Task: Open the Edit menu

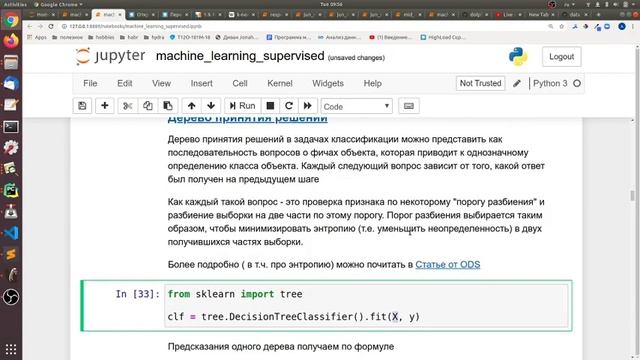Action: (x=124, y=83)
